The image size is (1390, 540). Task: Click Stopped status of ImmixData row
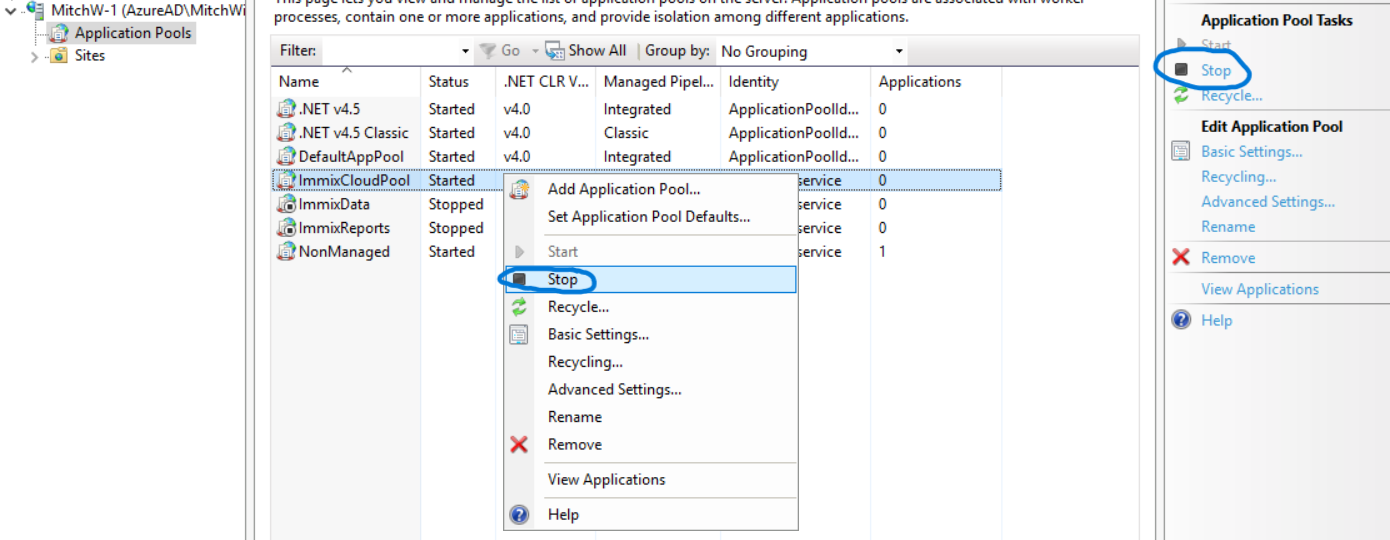coord(456,204)
